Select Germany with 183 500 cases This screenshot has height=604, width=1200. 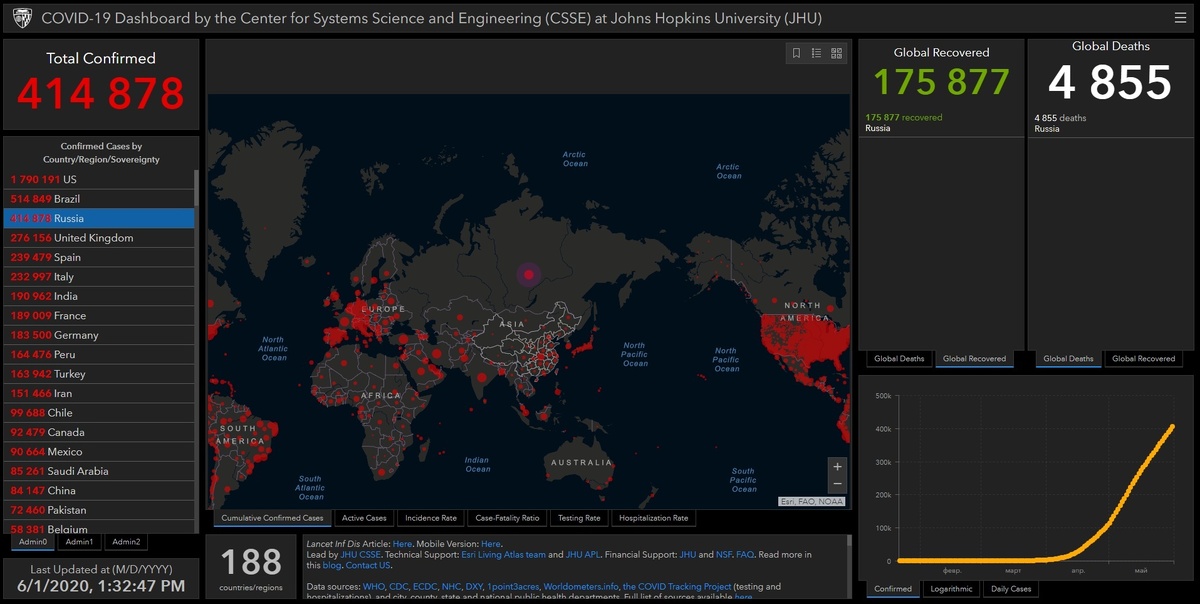point(100,335)
